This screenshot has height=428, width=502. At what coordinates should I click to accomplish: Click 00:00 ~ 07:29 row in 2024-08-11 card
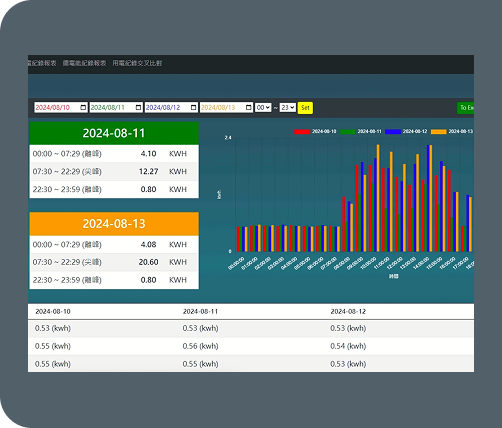114,154
